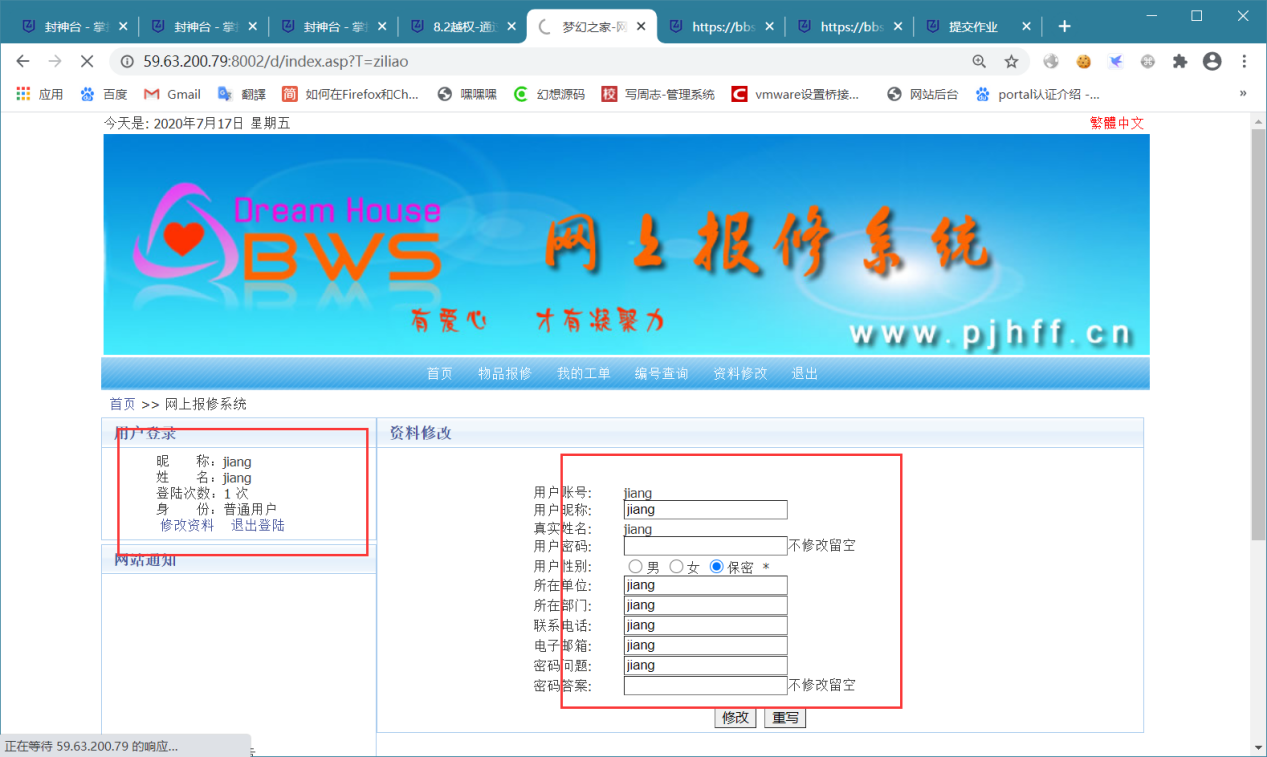Open the cookie extension icon

pos(1083,61)
